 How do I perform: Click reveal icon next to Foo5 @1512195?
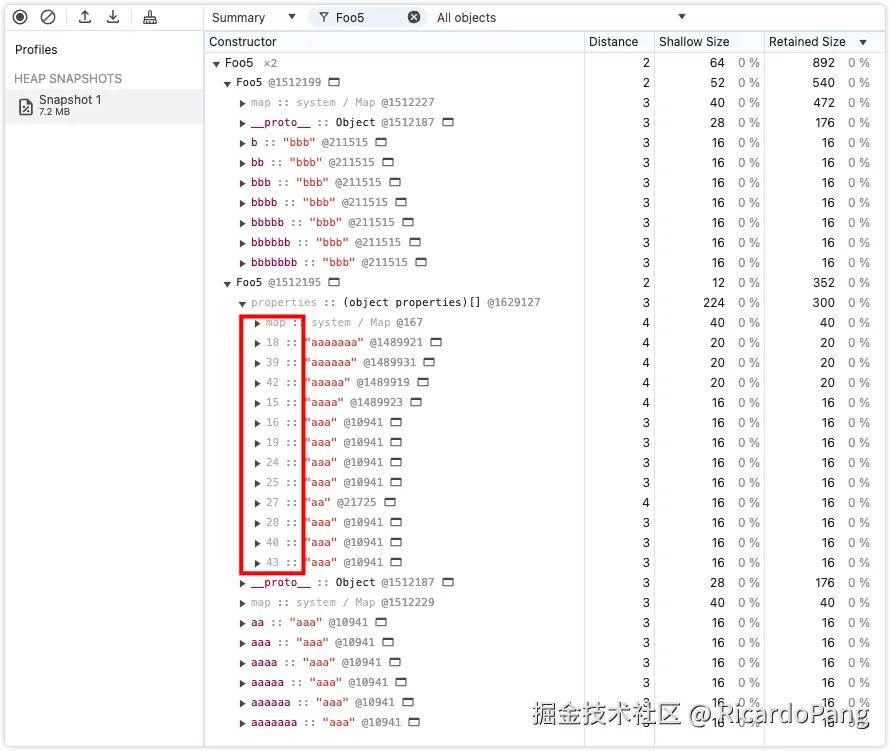pyautogui.click(x=334, y=282)
